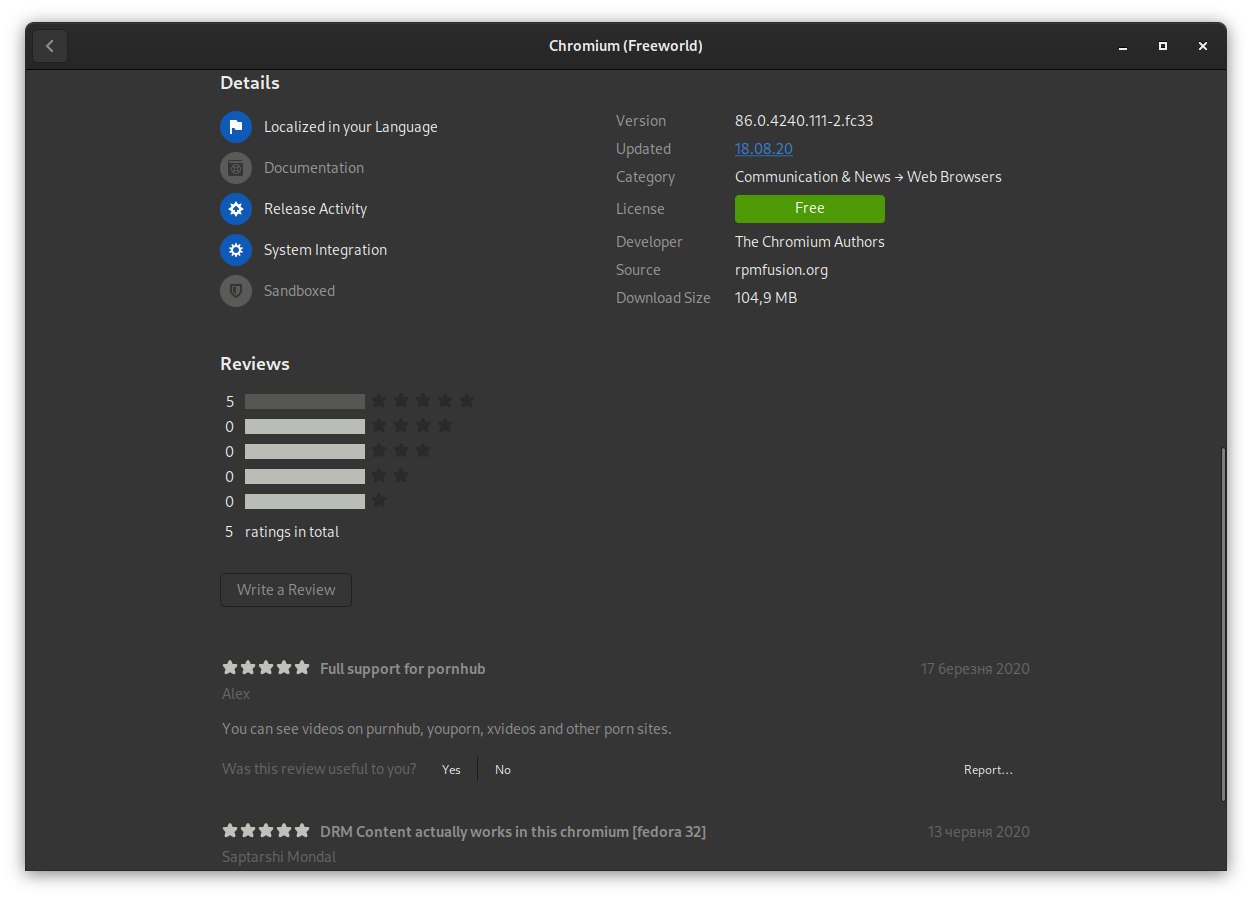The width and height of the screenshot is (1252, 899).
Task: Click the 104,9 MB download size value
Action: click(766, 298)
